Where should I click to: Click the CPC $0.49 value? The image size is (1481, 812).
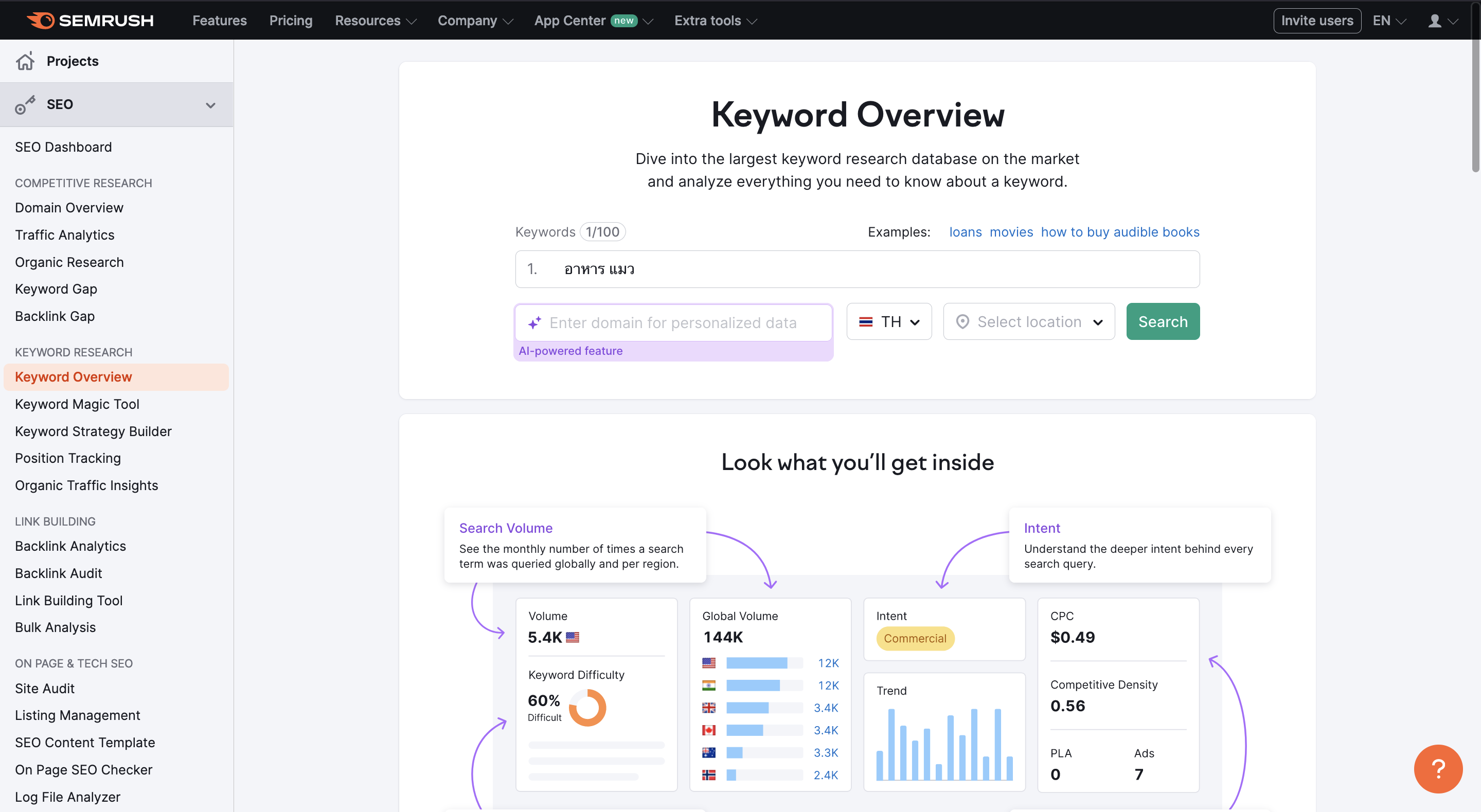click(x=1072, y=637)
